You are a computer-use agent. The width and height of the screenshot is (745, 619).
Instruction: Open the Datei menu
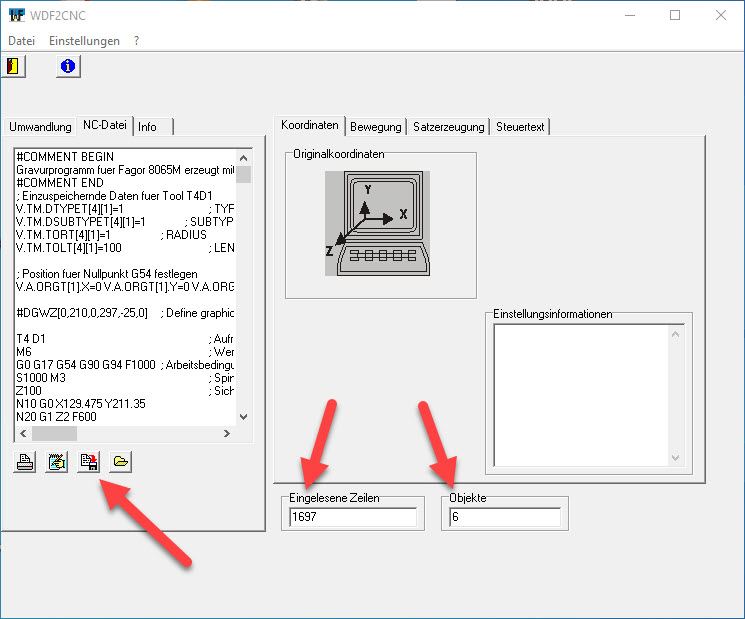22,41
